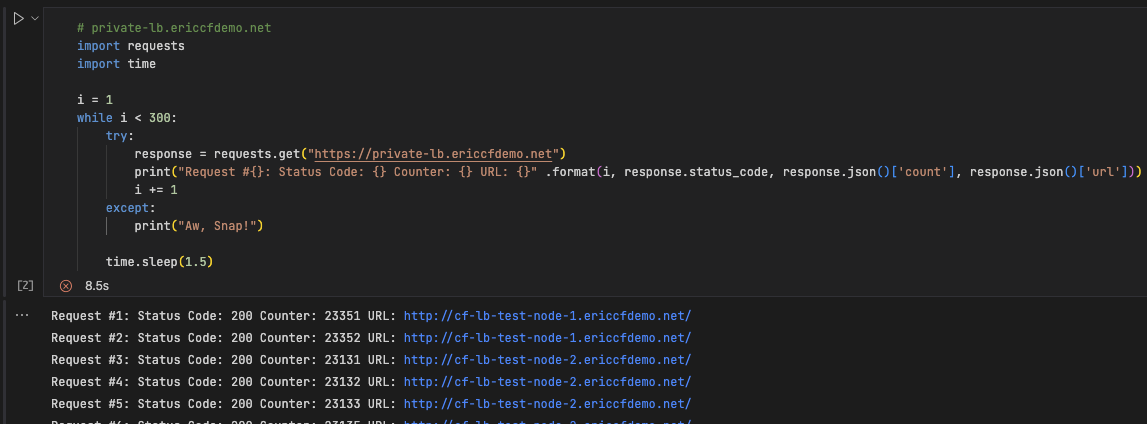Follow the Request #4 node-2 URL link

click(x=547, y=382)
